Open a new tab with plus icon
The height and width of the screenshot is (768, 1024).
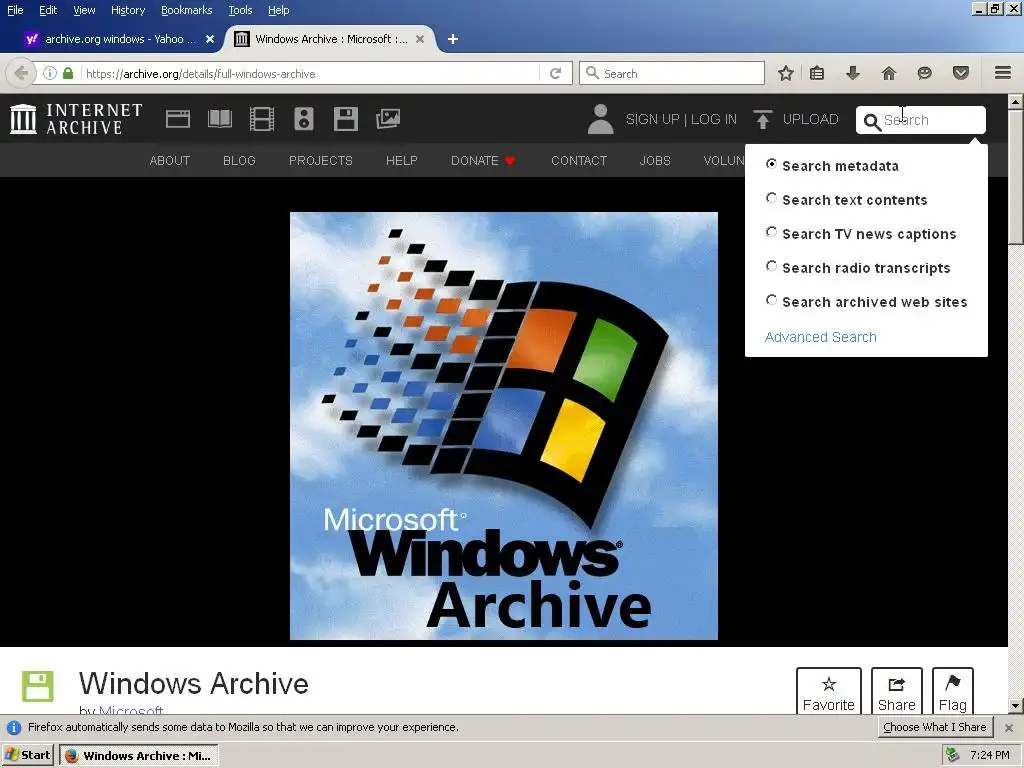(453, 39)
